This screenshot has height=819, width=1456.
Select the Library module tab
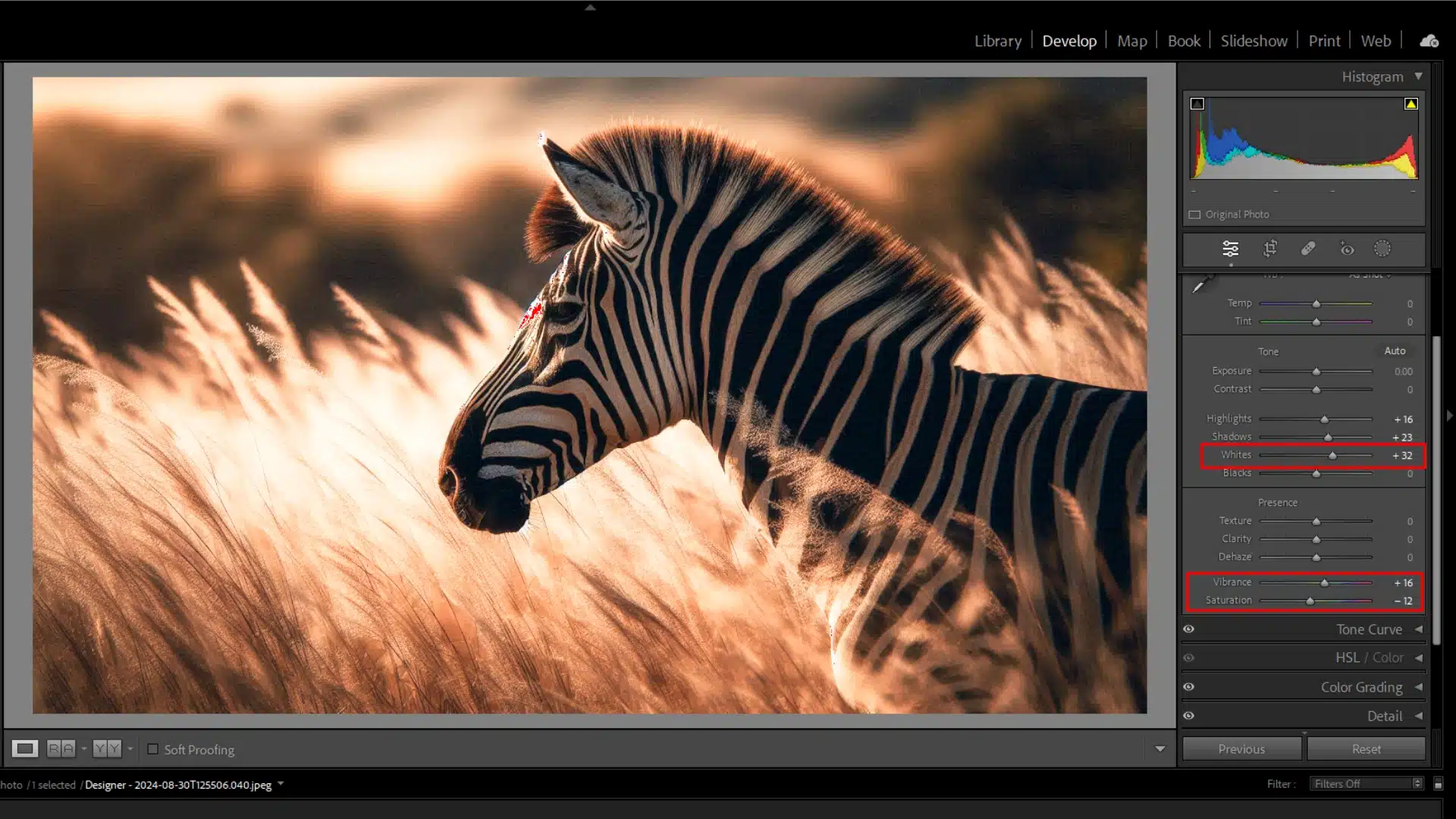coord(997,41)
